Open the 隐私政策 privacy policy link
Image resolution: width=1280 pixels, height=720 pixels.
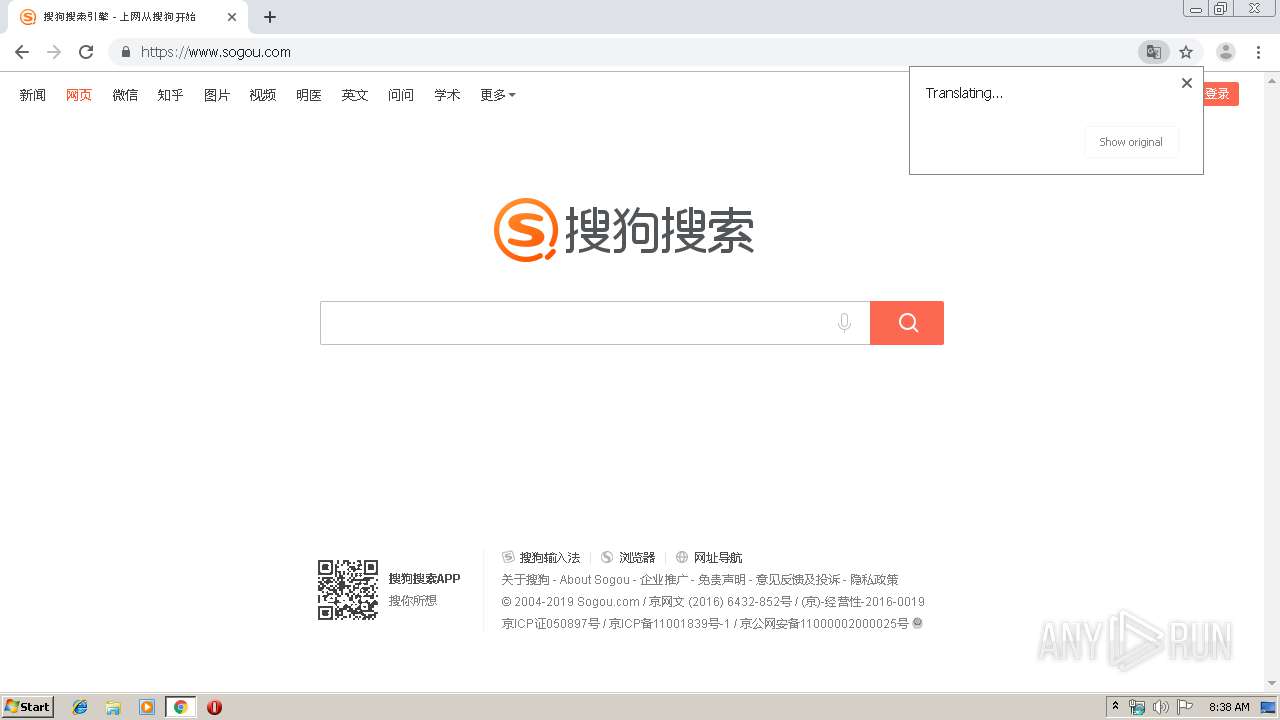pyautogui.click(x=874, y=580)
